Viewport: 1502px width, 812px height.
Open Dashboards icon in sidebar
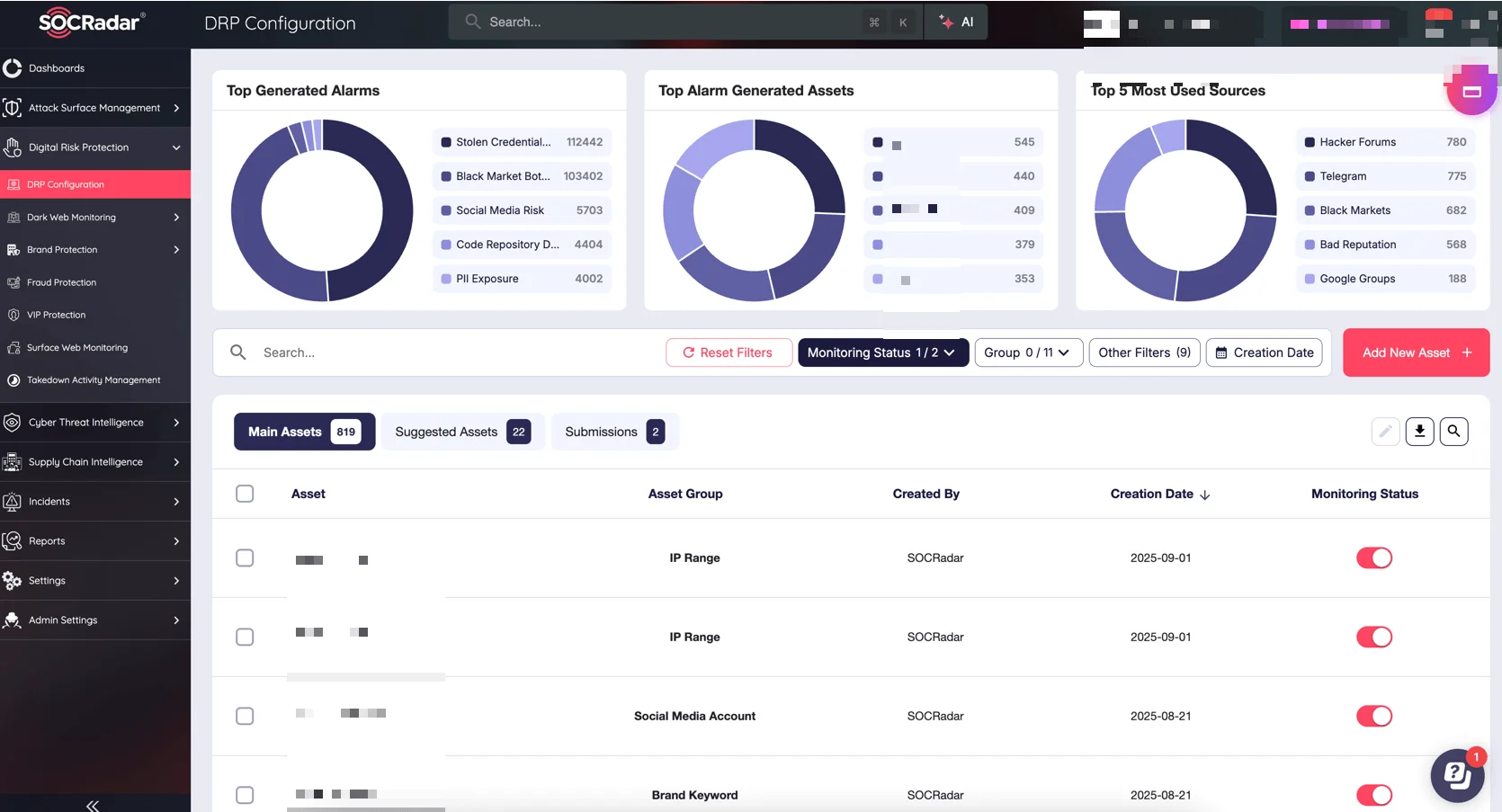pos(12,68)
